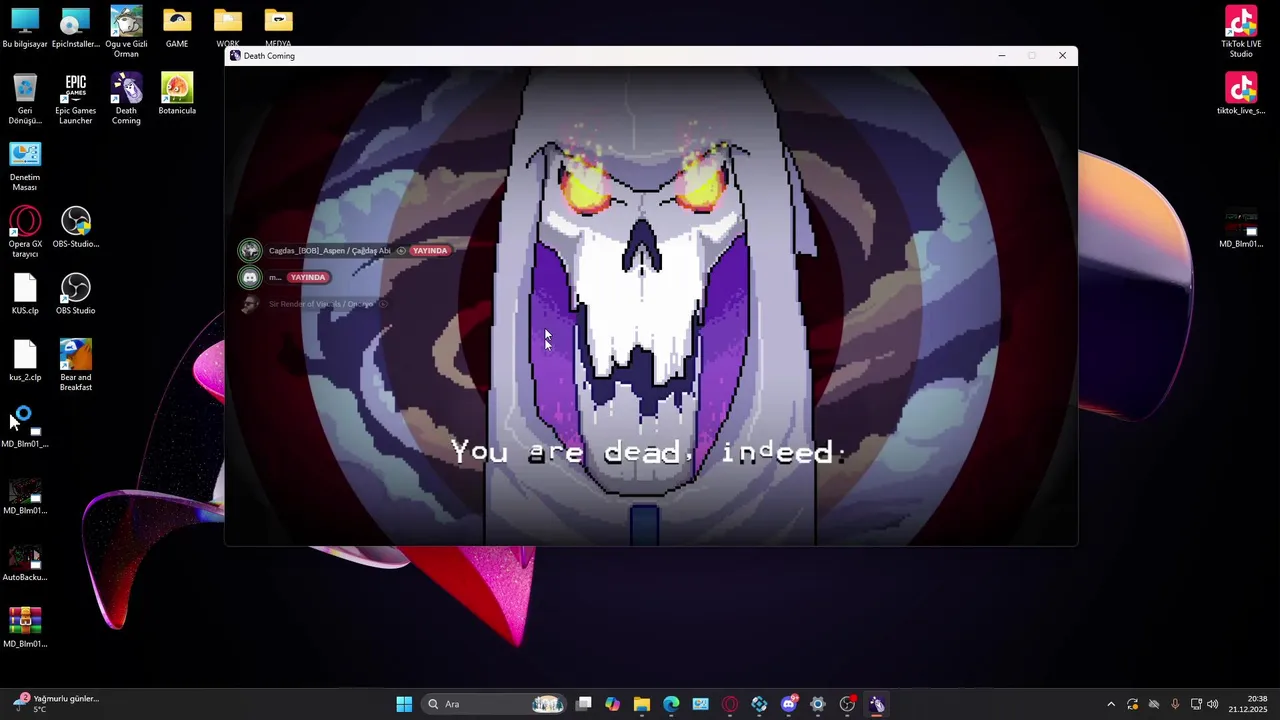Select the tiktok_live_s... installer icon
The image size is (1280, 720).
[x=1241, y=94]
